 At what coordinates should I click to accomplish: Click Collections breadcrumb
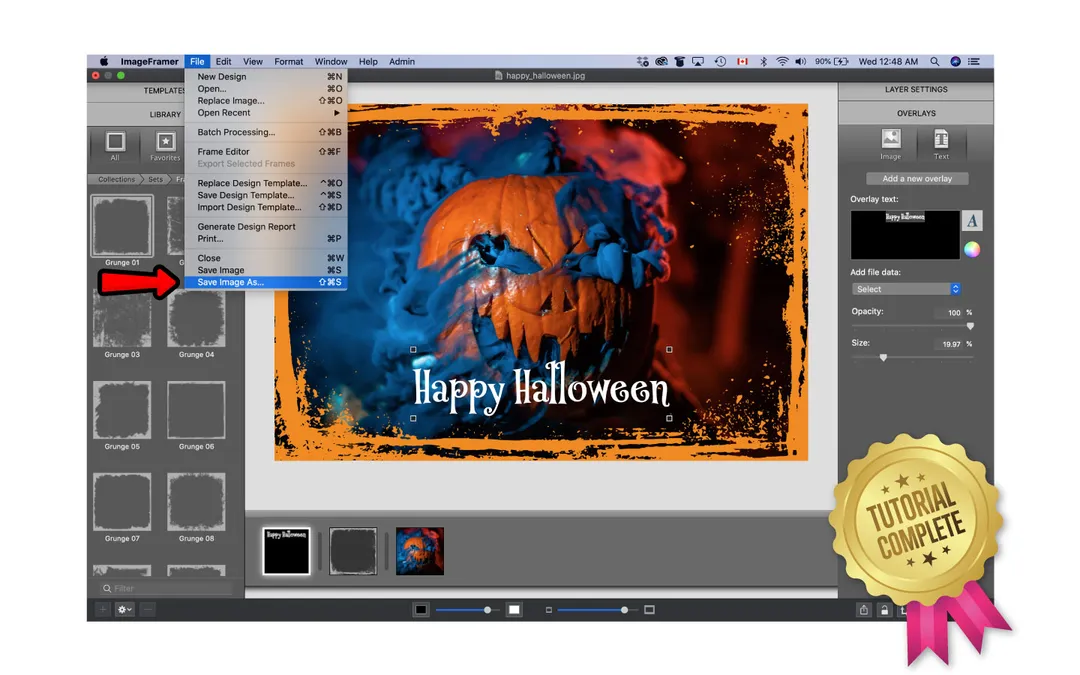pos(116,179)
